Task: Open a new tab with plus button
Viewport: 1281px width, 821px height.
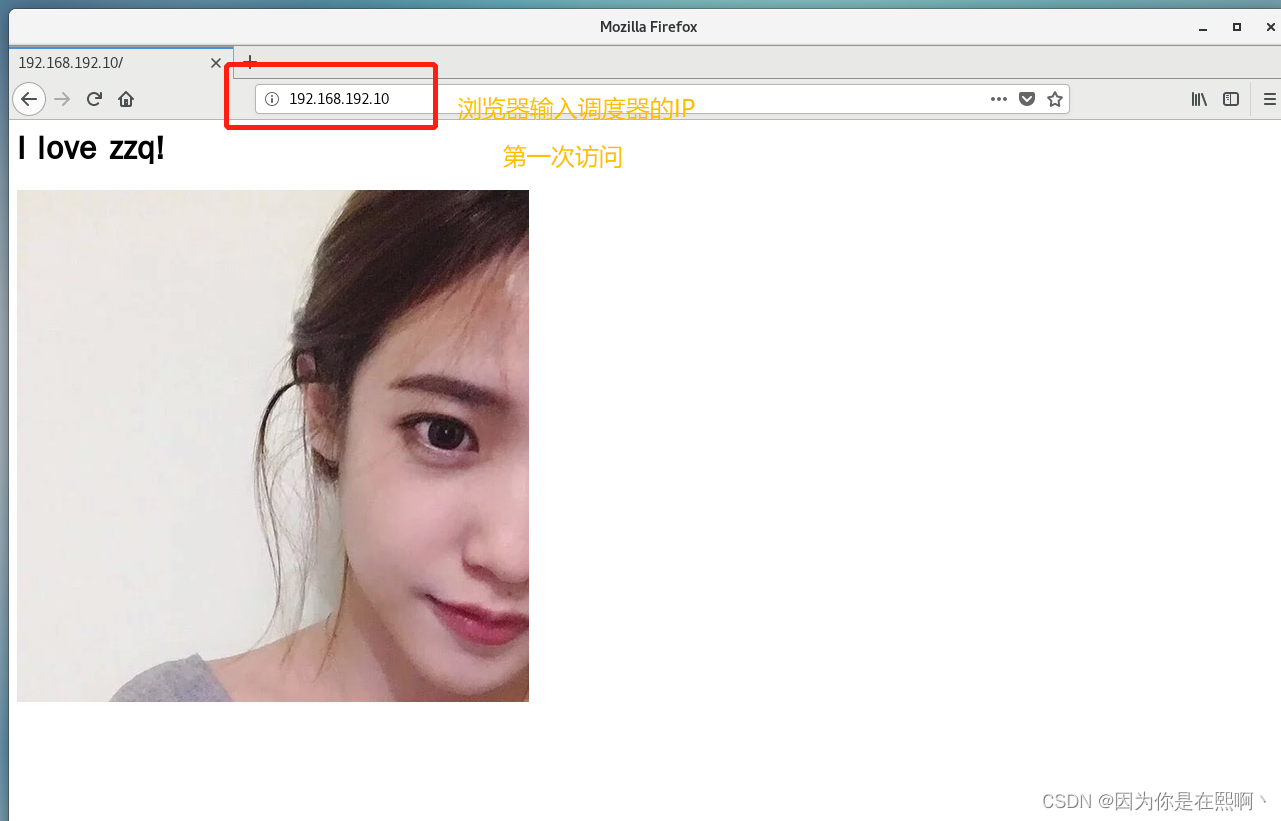Action: pyautogui.click(x=250, y=62)
